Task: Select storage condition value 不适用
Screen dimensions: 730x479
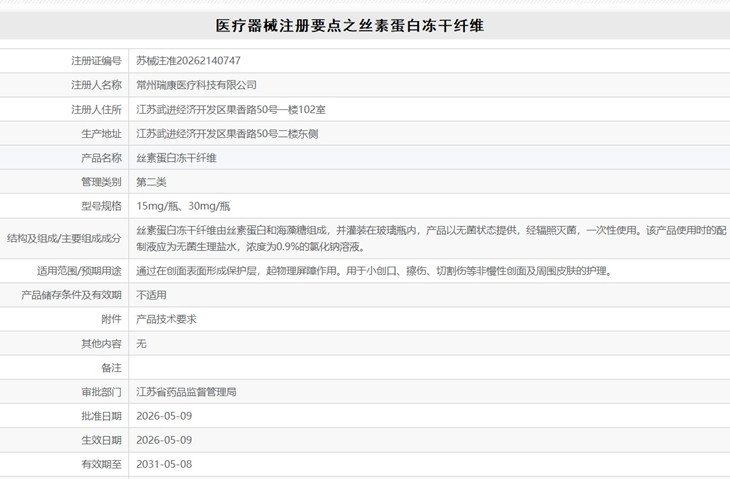Action: (x=151, y=295)
